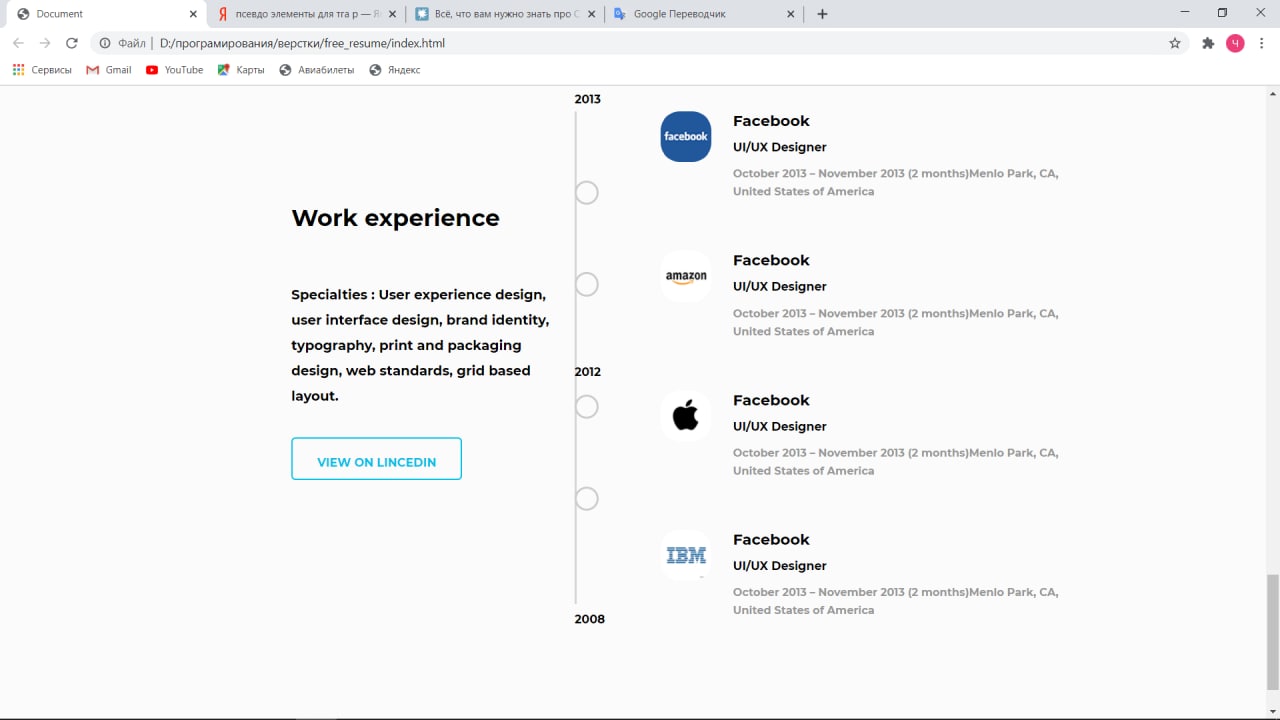Reload the page with the refresh icon
Screen dimensions: 1280x720
pyautogui.click(x=72, y=43)
